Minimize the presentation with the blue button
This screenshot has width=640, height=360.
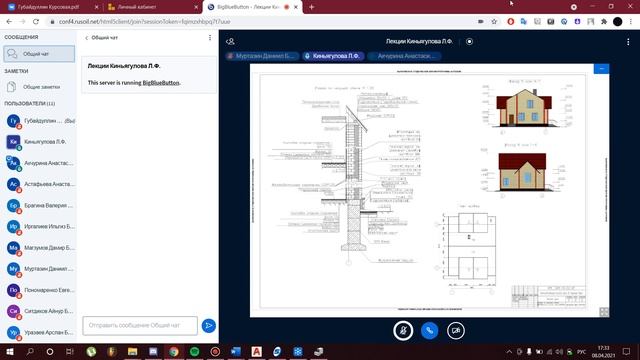coord(601,69)
